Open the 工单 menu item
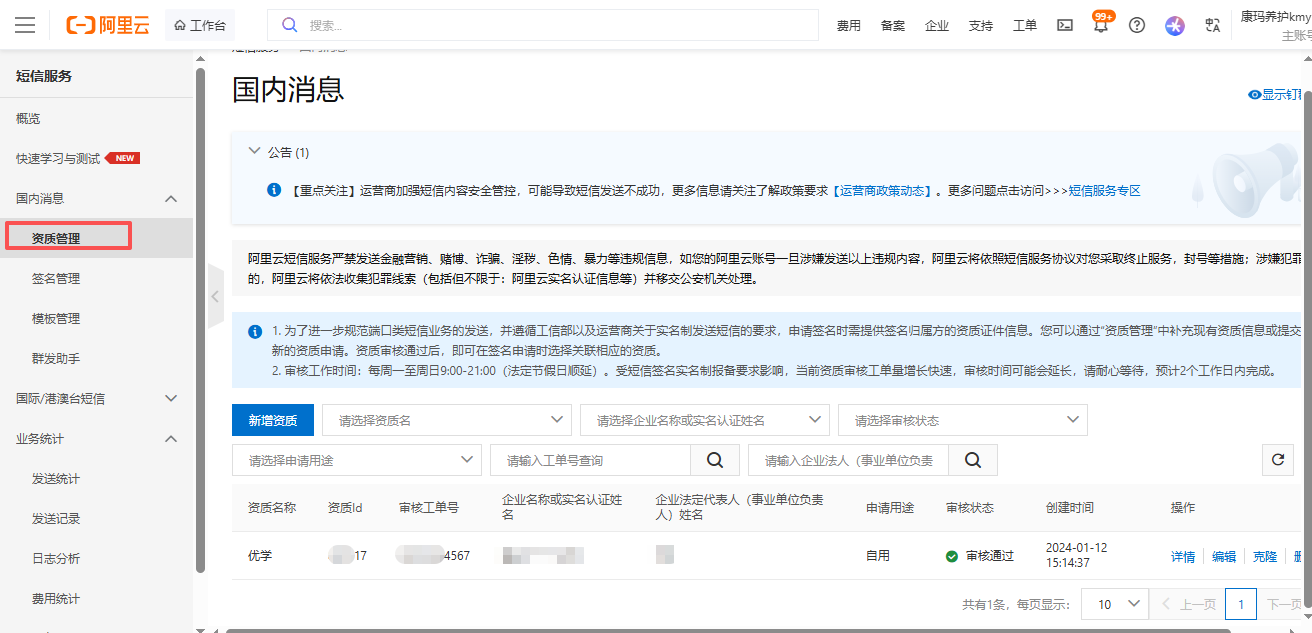 1024,24
